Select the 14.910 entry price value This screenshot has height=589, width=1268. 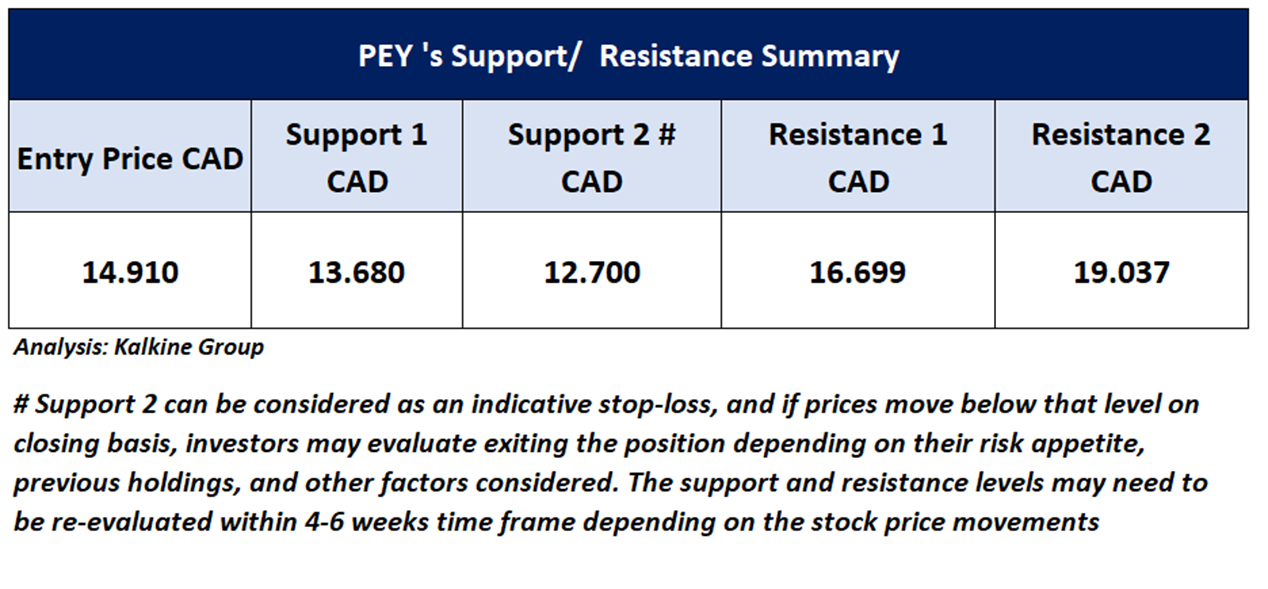point(130,271)
